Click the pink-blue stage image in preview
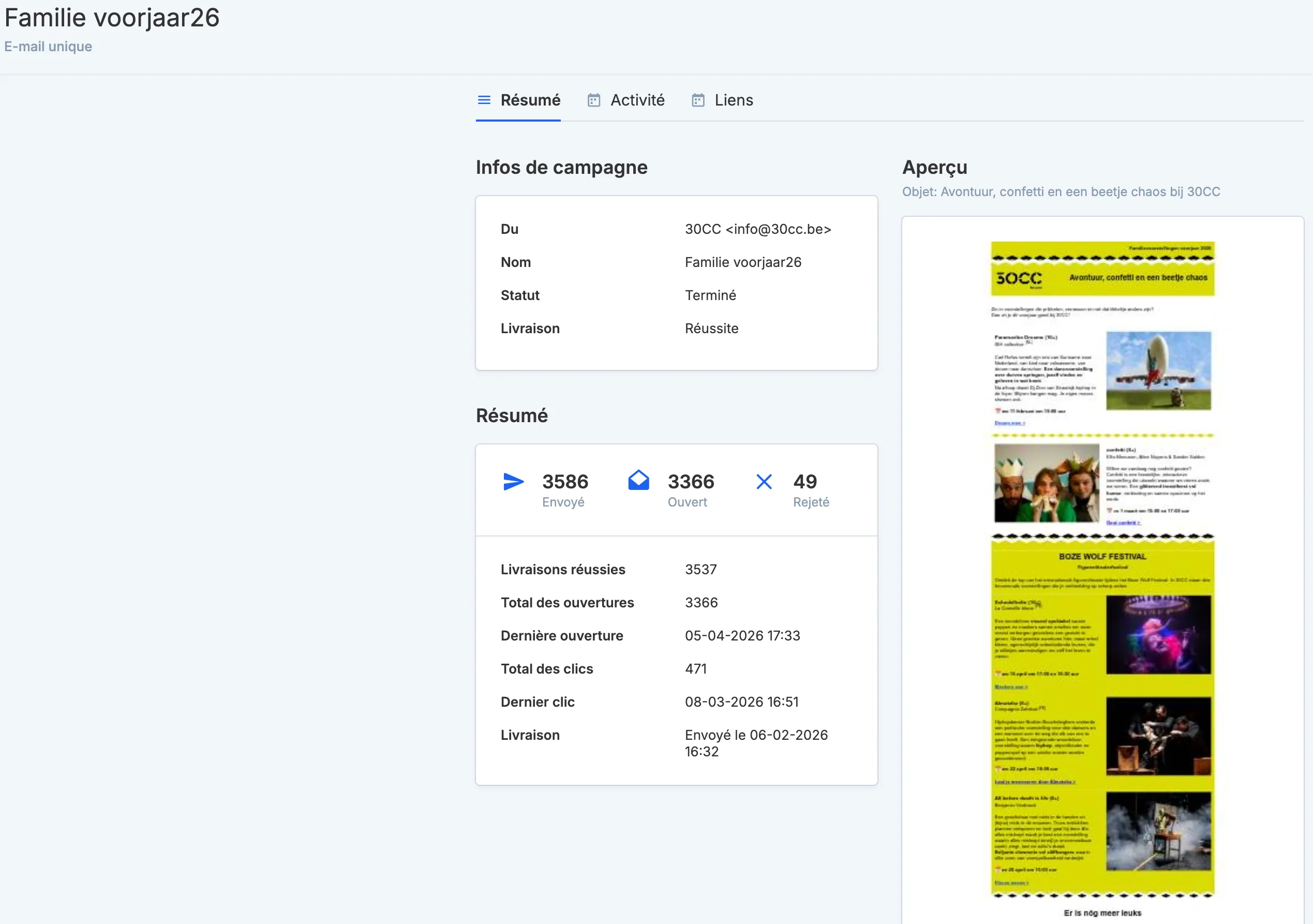 point(1158,635)
